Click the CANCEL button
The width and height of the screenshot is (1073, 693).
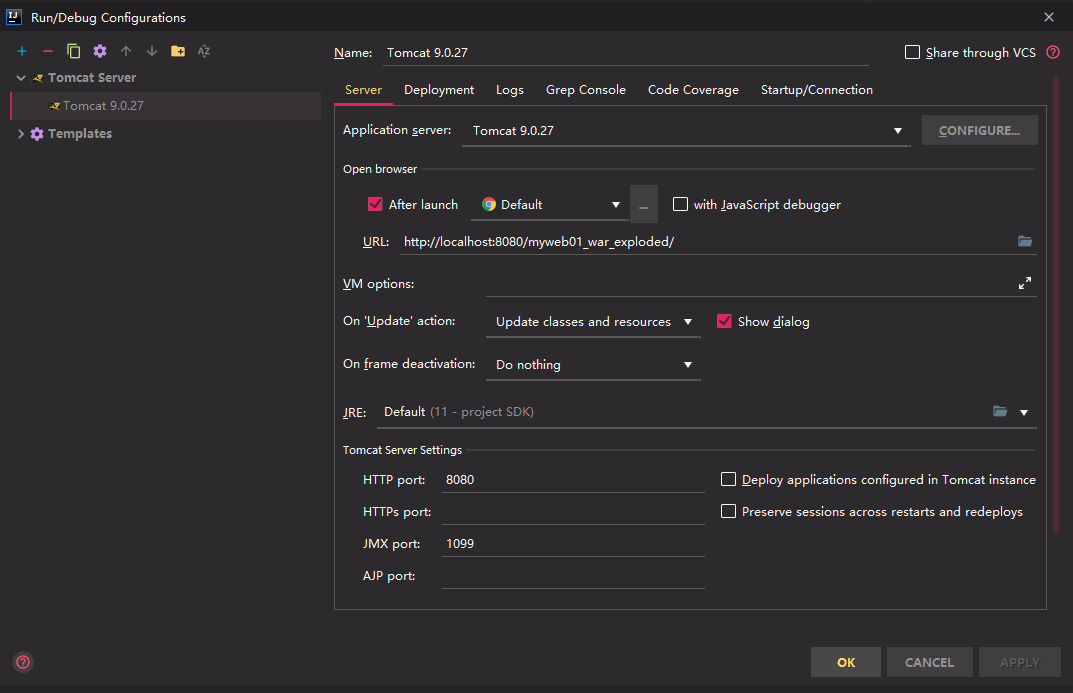click(x=929, y=662)
